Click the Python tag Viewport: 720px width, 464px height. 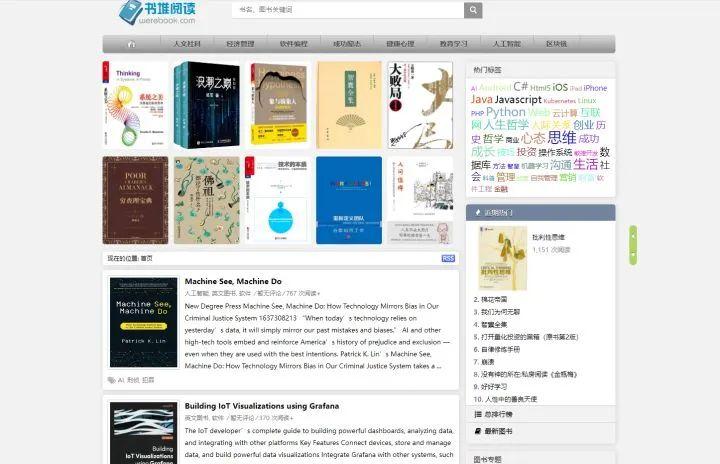[506, 112]
